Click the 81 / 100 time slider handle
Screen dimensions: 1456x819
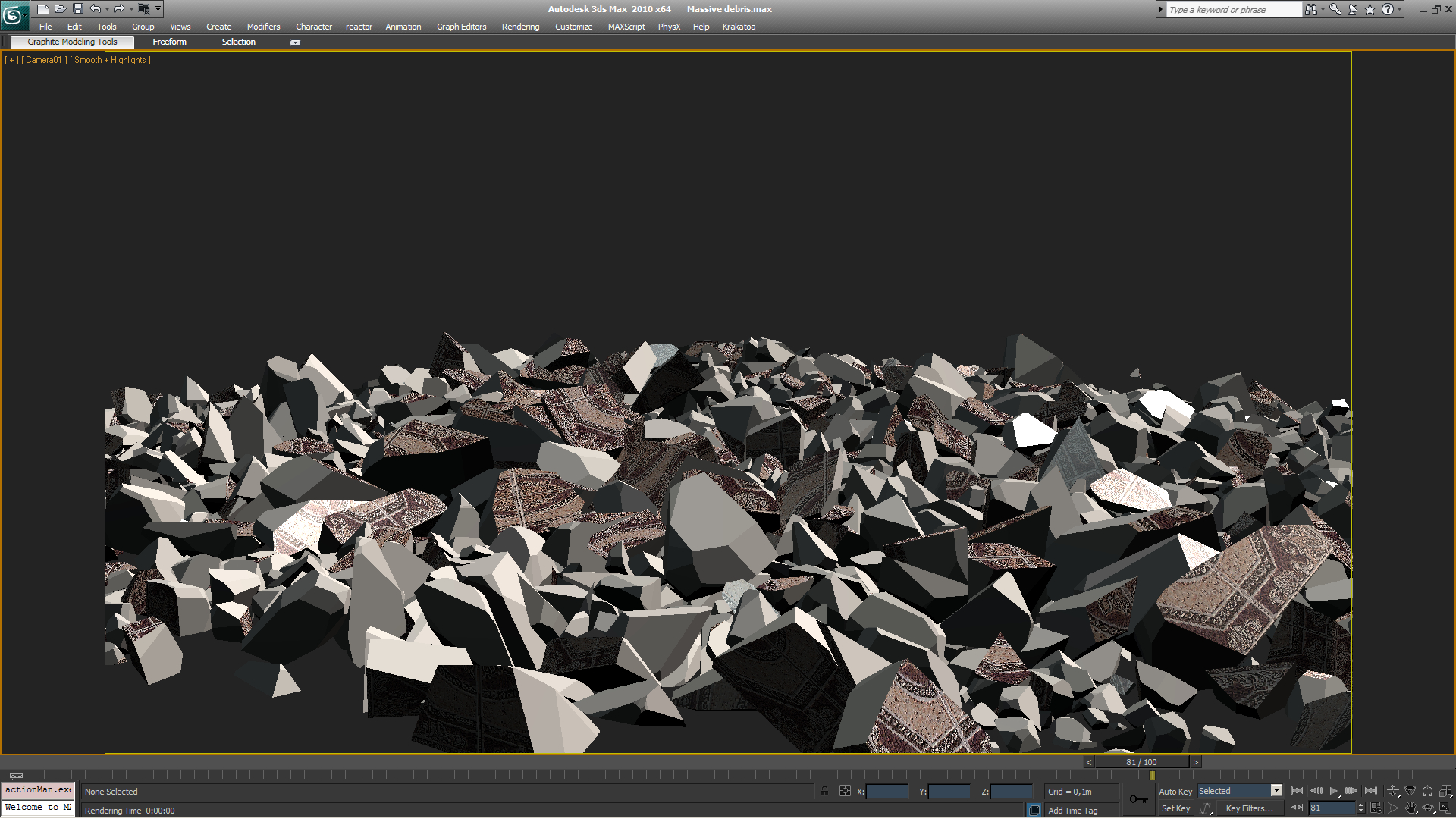[1141, 762]
